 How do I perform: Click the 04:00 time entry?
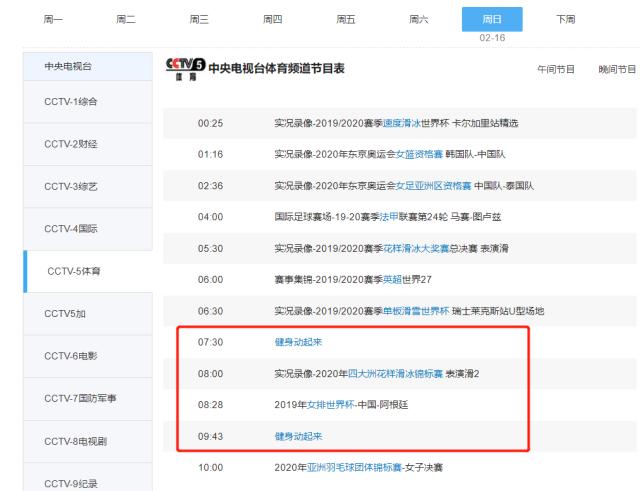pos(211,217)
